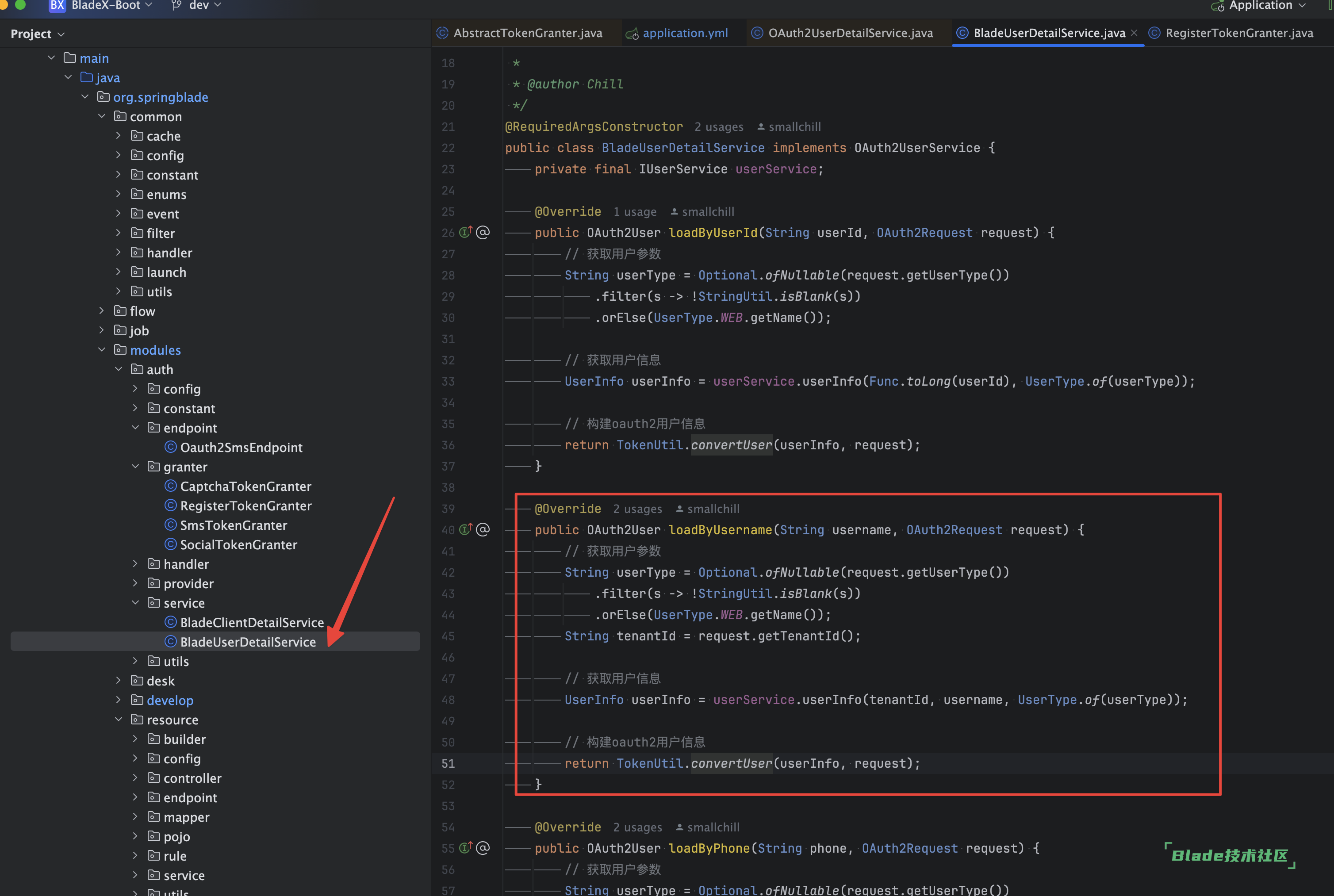Screen dimensions: 1334x896
Task: Open CaptchaTokenGranter class
Action: tap(238, 486)
